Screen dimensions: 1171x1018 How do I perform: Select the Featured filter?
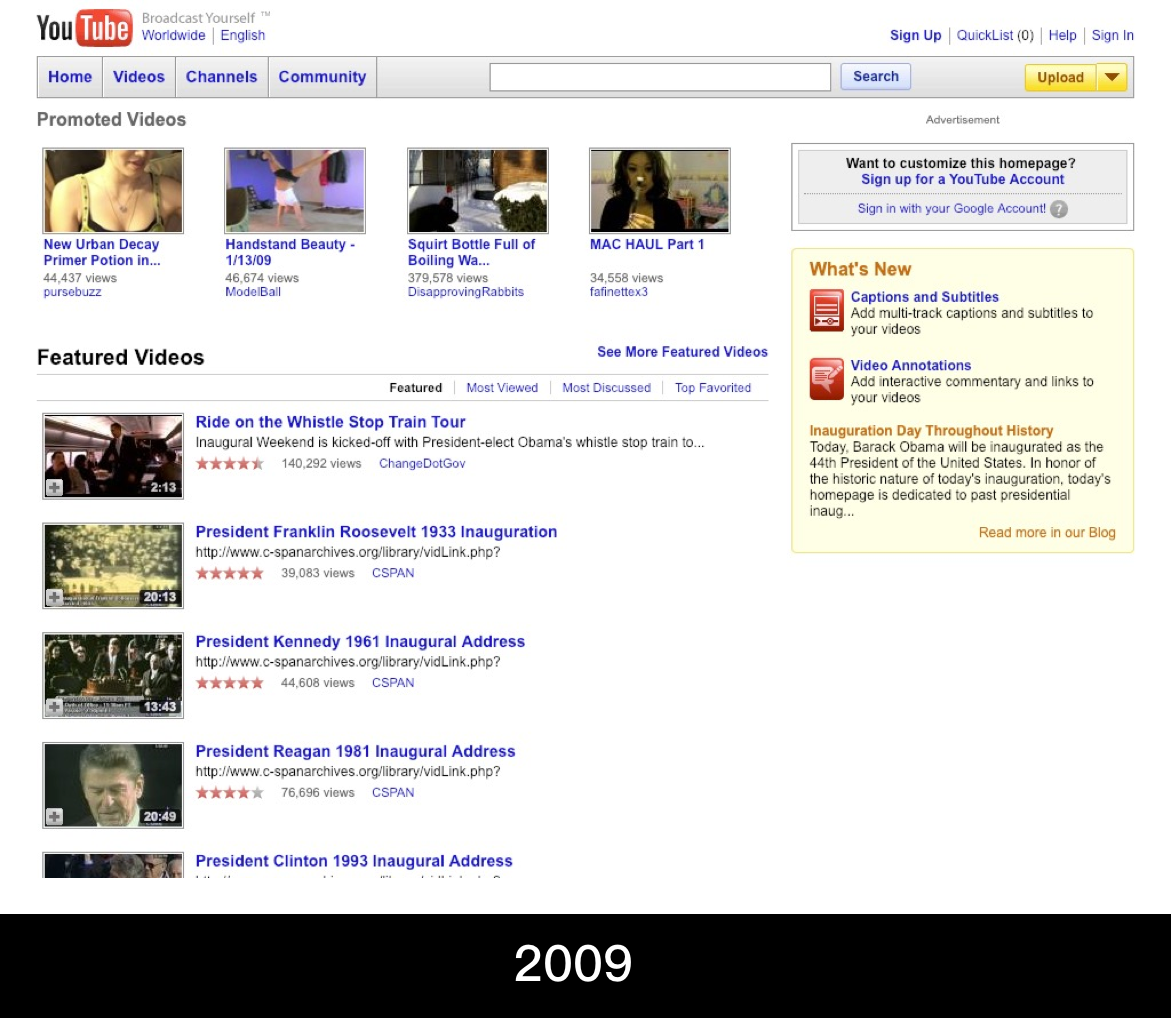[415, 388]
